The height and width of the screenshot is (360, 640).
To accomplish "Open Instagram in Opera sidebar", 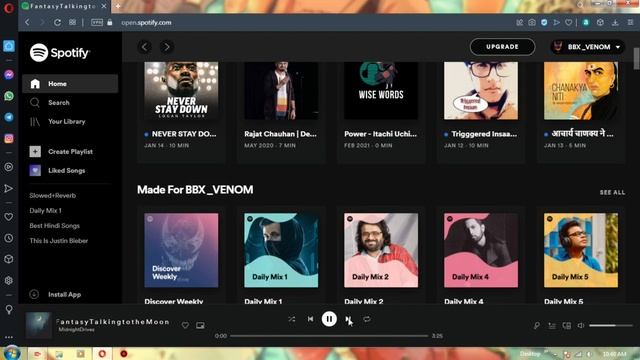I will coord(9,138).
